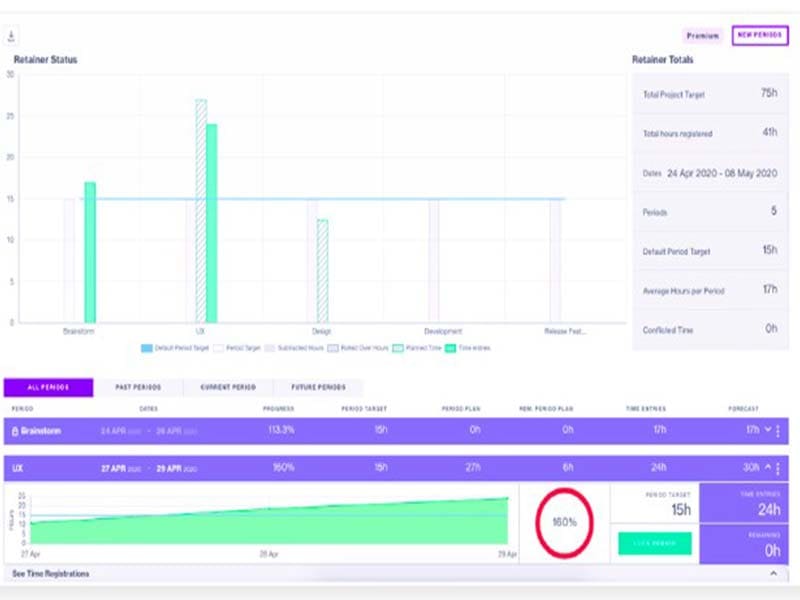Viewport: 800px width, 600px height.
Task: Toggle the Premium badge
Action: (703, 35)
